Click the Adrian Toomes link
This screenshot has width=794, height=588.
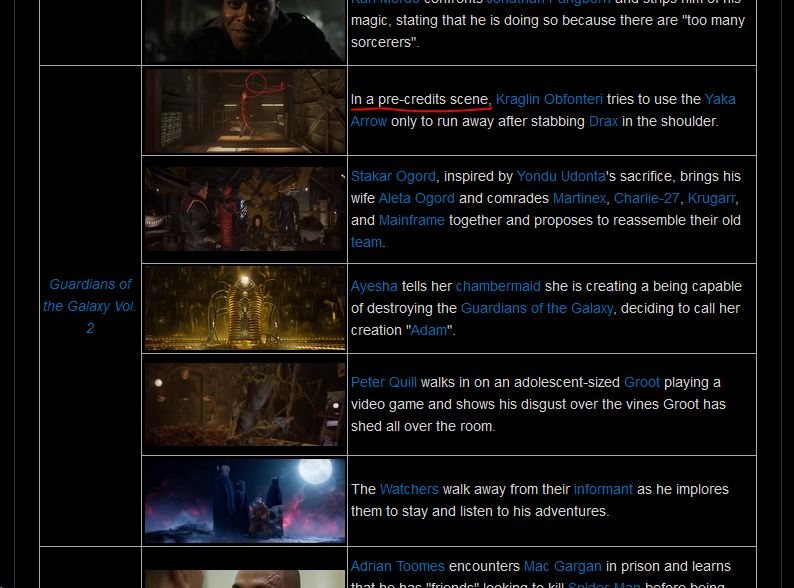397,566
